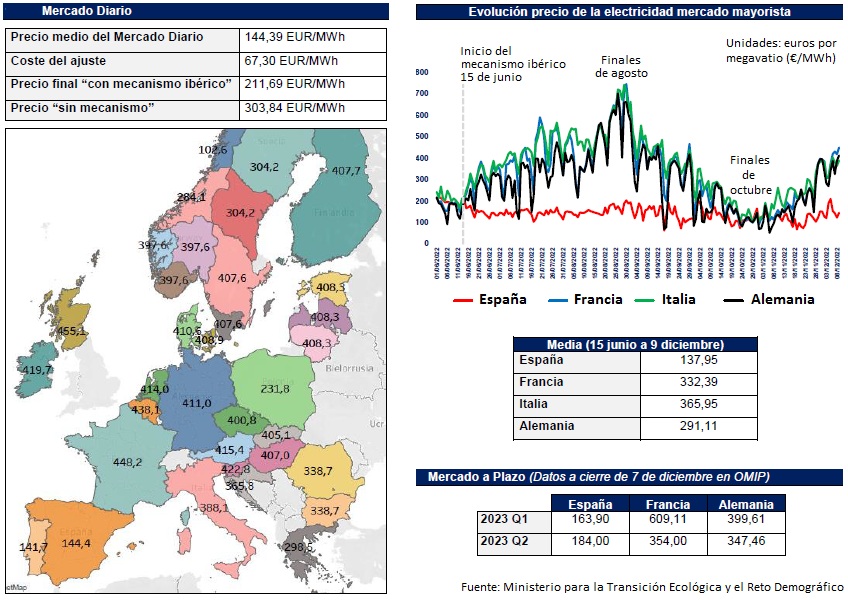Screen dimensions: 848x600
Task: Click Germany on the map labeled 411,0
Action: tap(196, 402)
